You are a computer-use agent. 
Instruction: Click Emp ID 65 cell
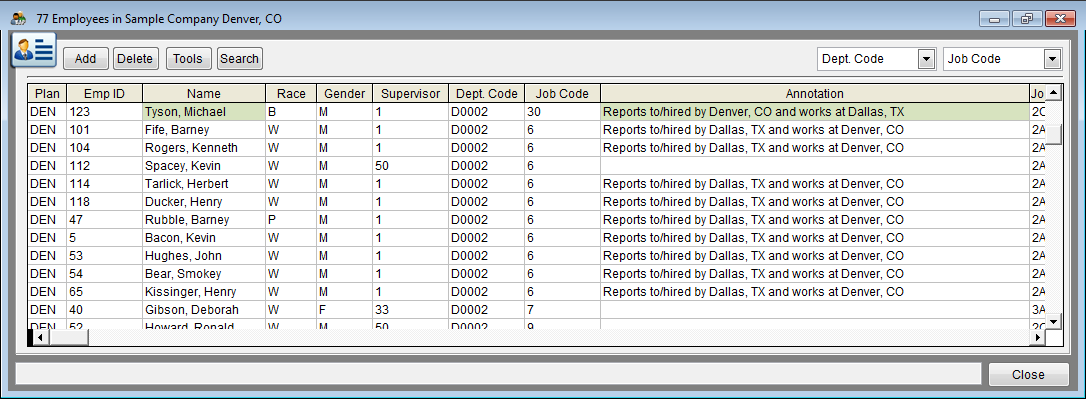point(105,292)
